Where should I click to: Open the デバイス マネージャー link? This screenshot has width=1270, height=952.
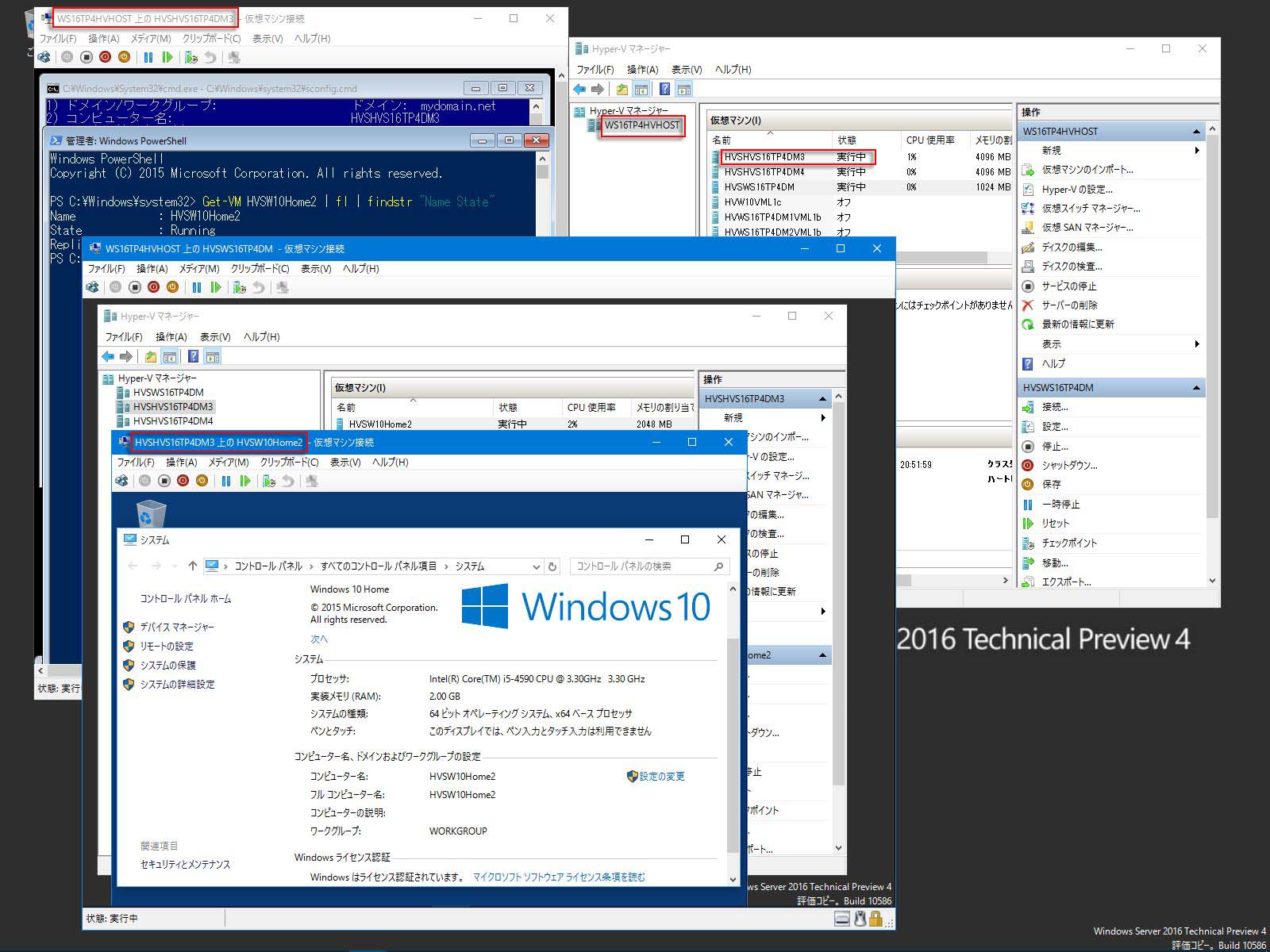click(x=177, y=627)
